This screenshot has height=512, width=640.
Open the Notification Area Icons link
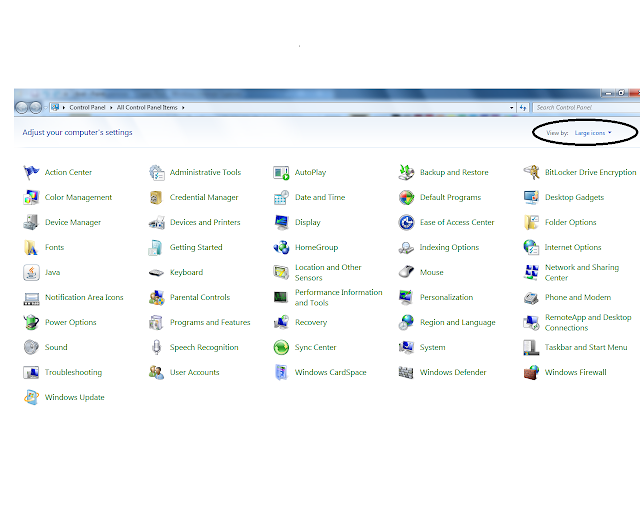pyautogui.click(x=84, y=297)
